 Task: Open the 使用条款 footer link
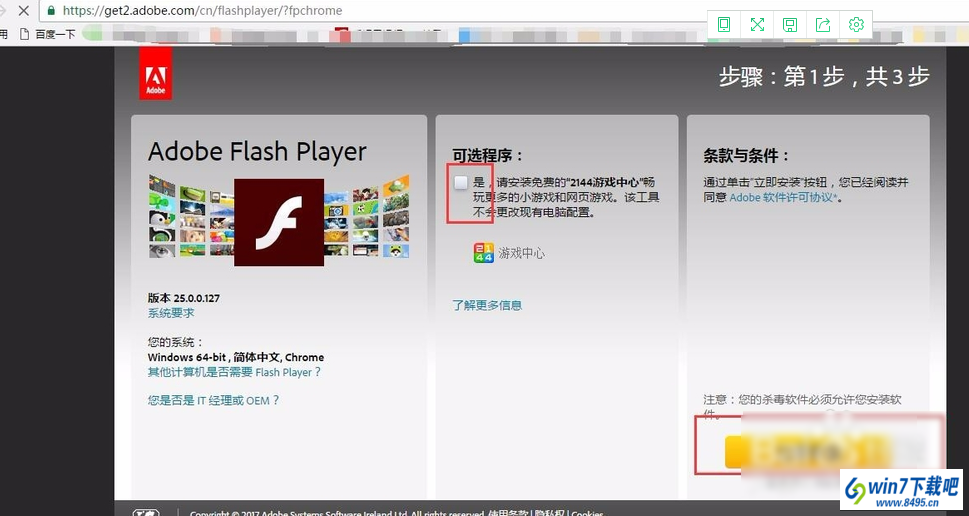click(508, 513)
